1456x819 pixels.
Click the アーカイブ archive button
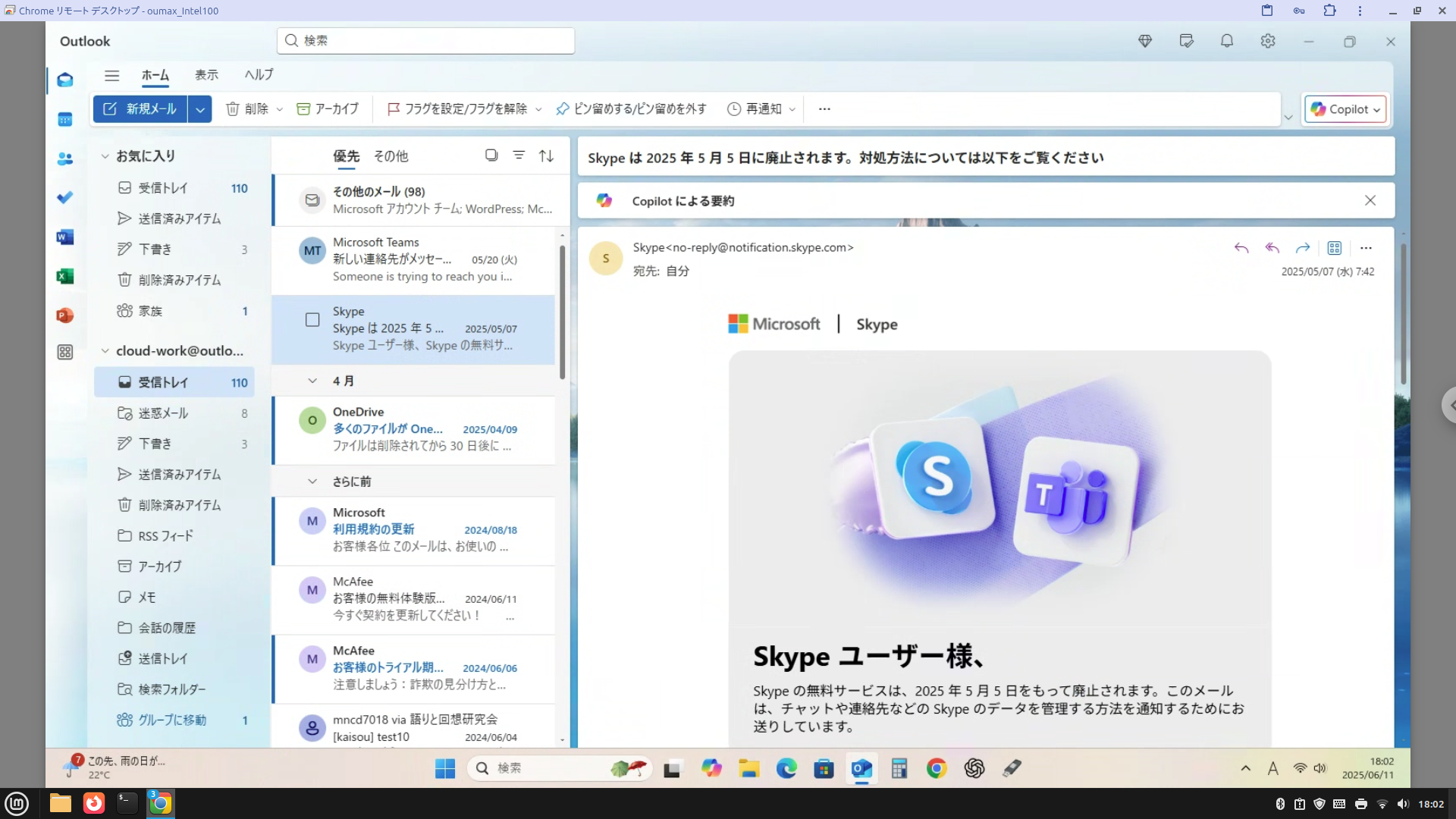328,109
